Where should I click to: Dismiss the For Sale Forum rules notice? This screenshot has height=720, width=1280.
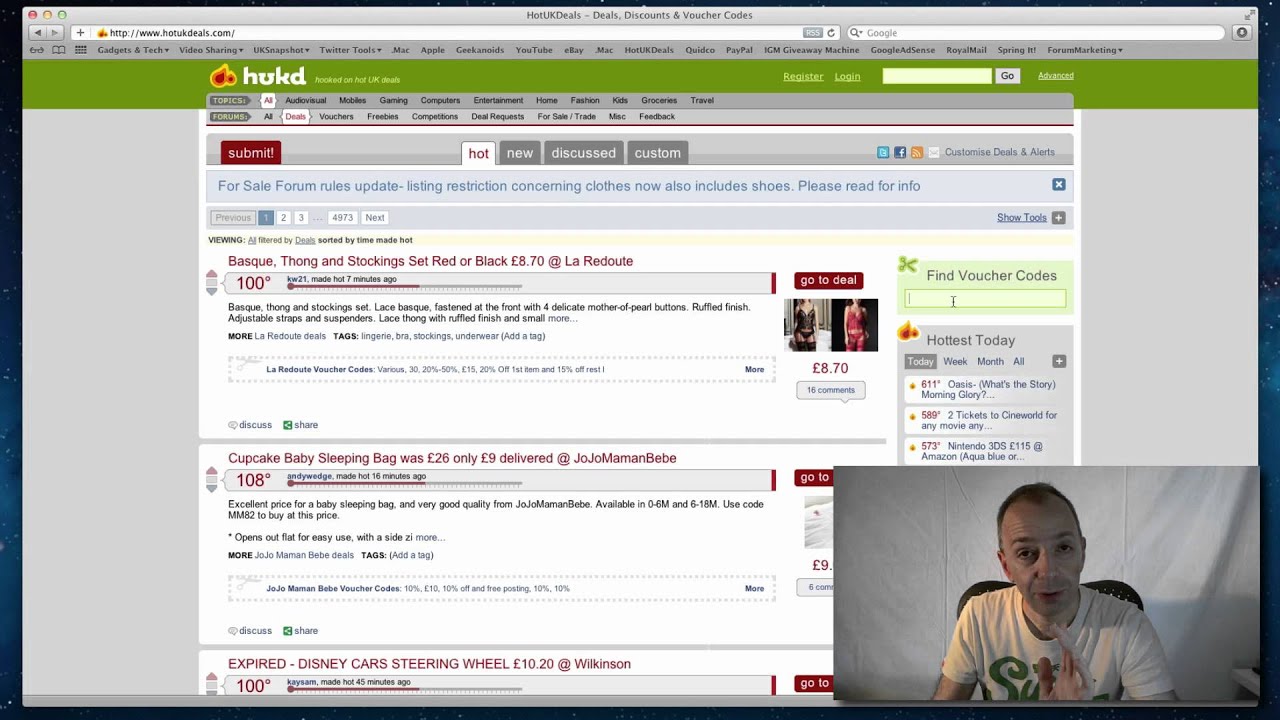(1058, 185)
